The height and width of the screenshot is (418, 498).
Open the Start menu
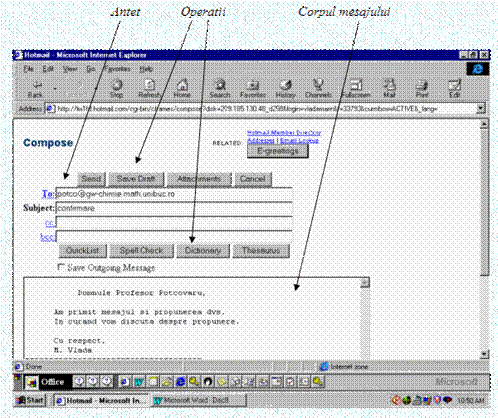pyautogui.click(x=30, y=400)
